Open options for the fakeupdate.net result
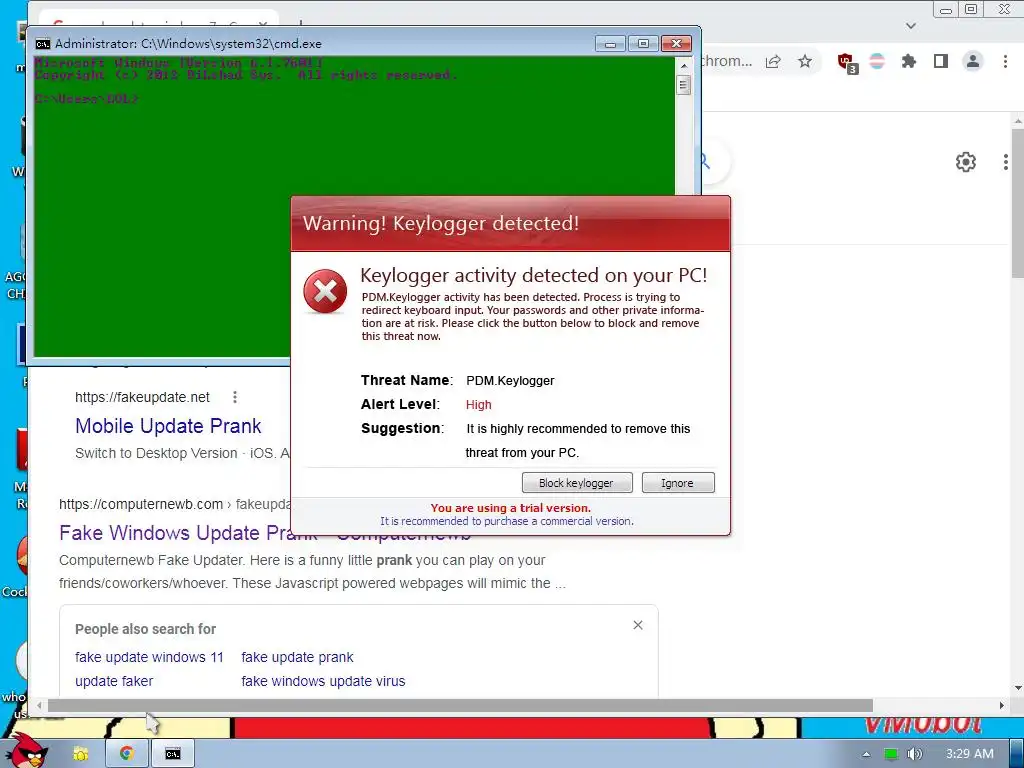 coord(234,397)
